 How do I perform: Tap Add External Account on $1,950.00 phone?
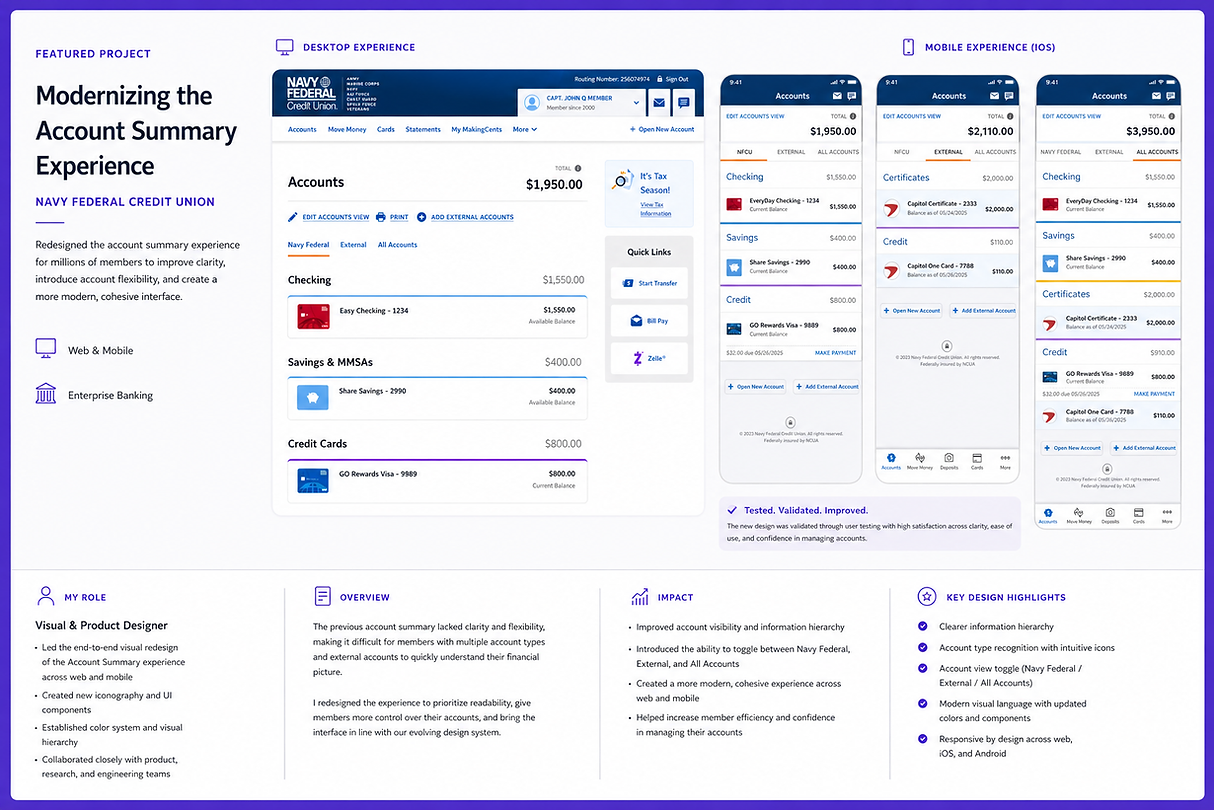[827, 387]
